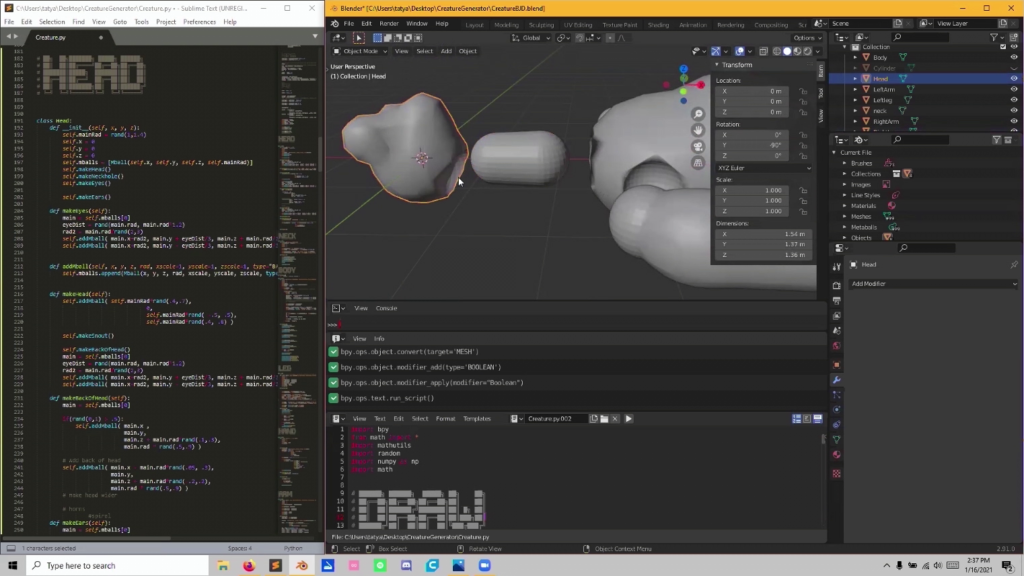Select solid viewport shading mode
1024x576 pixels.
787,51
